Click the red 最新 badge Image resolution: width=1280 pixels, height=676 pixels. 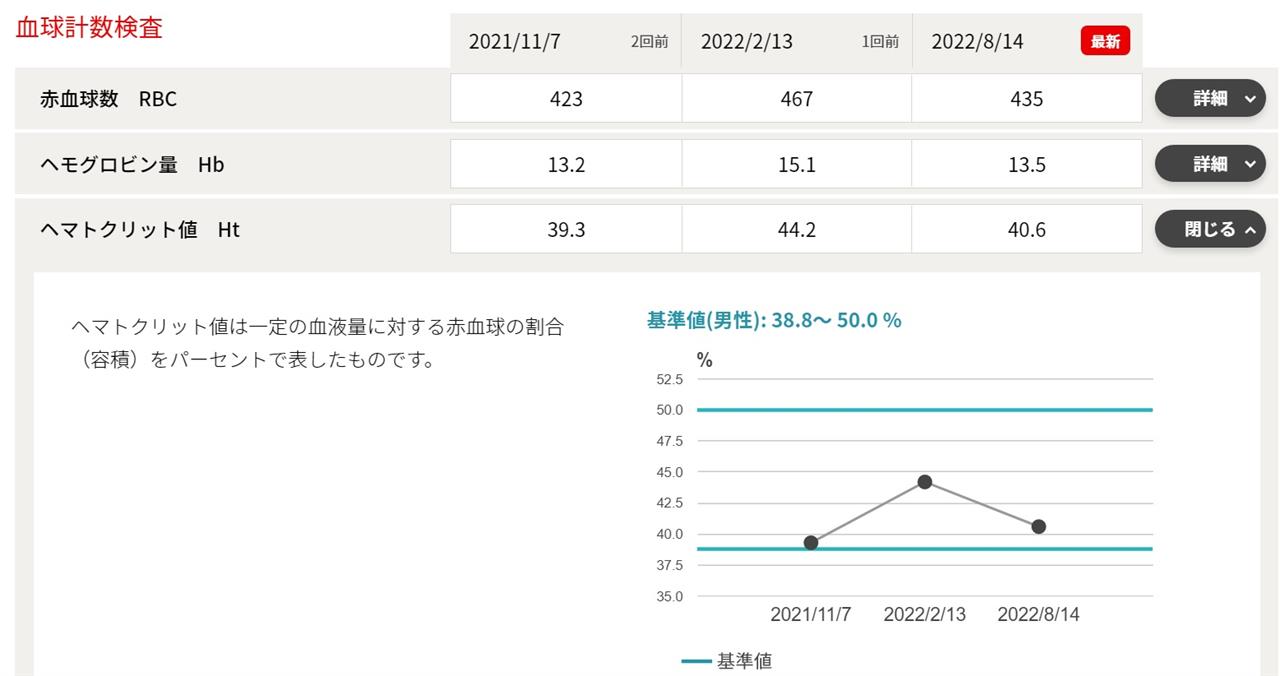[x=1105, y=41]
